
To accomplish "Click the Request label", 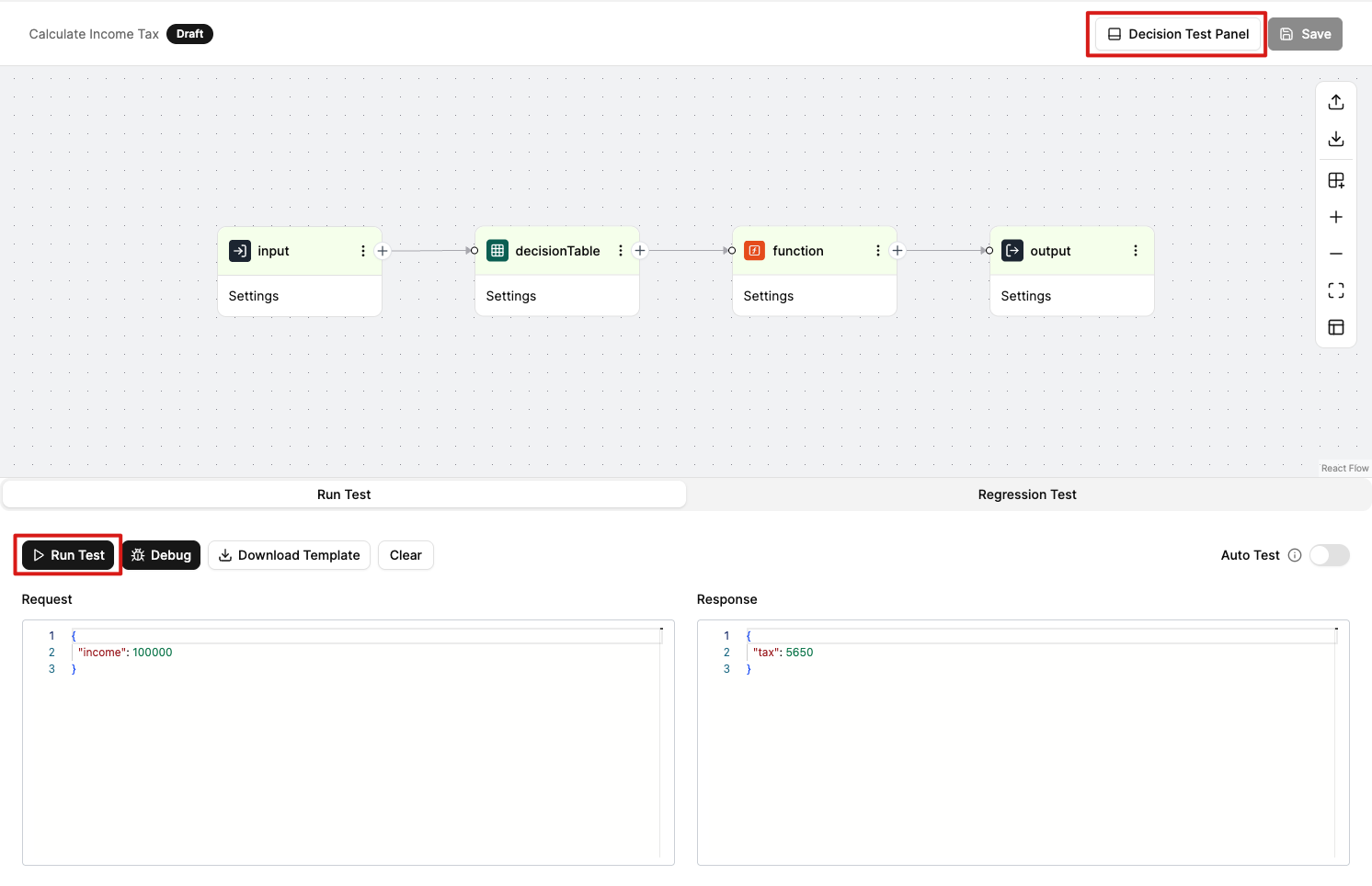I will tap(47, 599).
